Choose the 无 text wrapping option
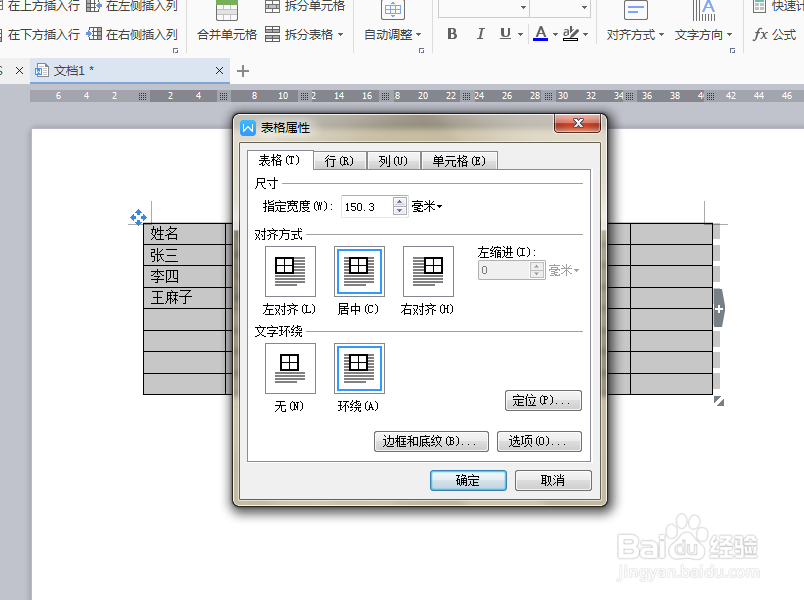The height and width of the screenshot is (600, 804). pyautogui.click(x=289, y=368)
